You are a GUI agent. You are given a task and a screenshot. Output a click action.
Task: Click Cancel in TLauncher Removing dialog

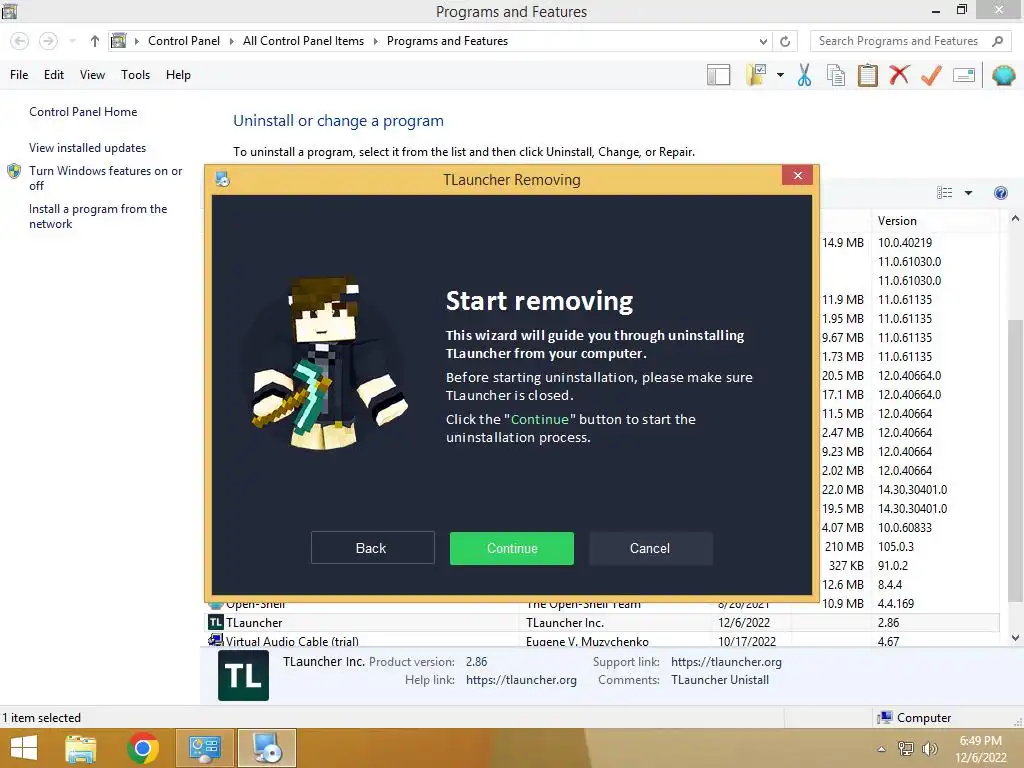click(x=650, y=549)
